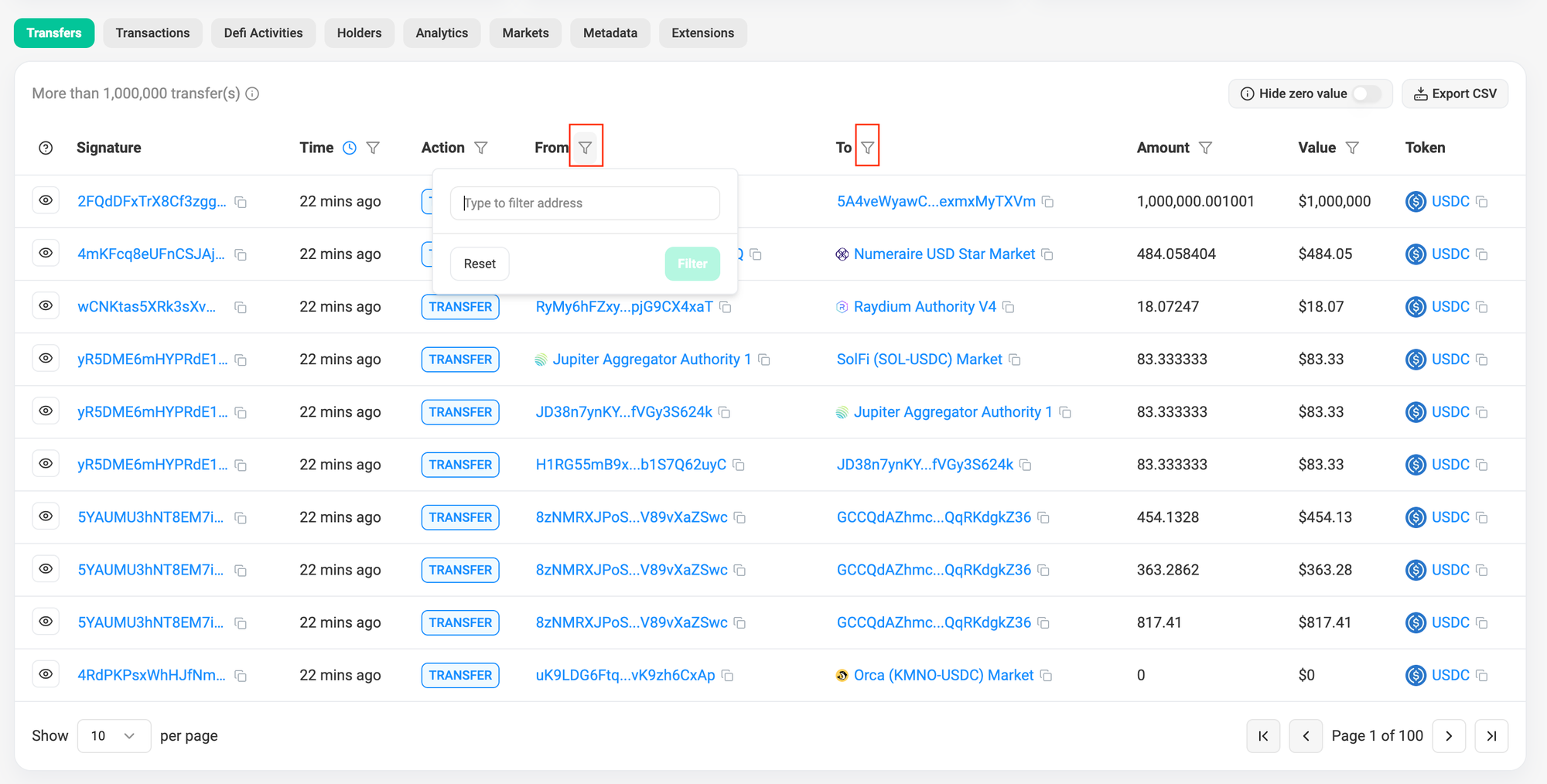The image size is (1547, 784).
Task: Click the eye icon for 2FQdDFxTrX8Cf3zgg... row
Action: [46, 200]
